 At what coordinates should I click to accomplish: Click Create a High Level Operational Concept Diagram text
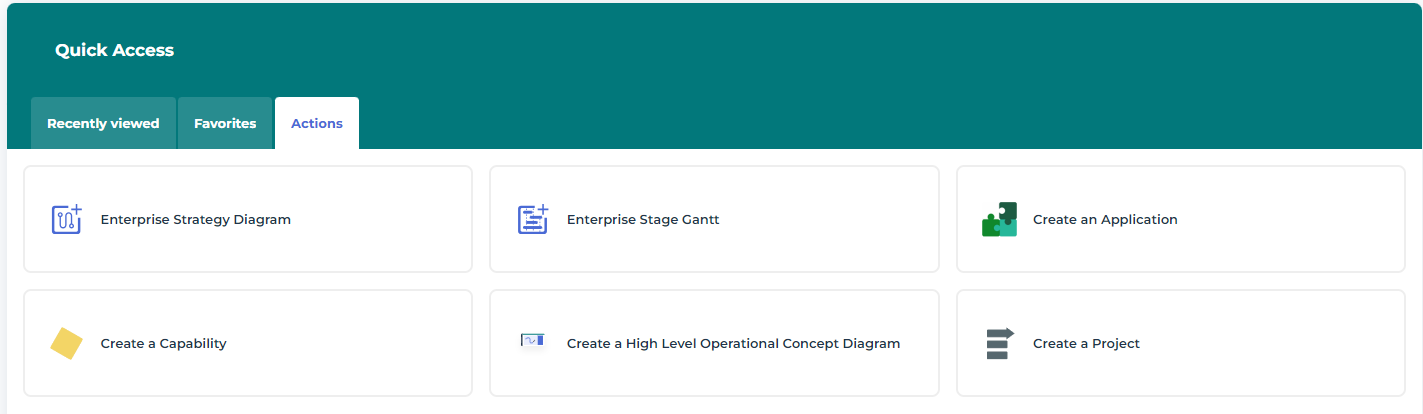point(733,344)
